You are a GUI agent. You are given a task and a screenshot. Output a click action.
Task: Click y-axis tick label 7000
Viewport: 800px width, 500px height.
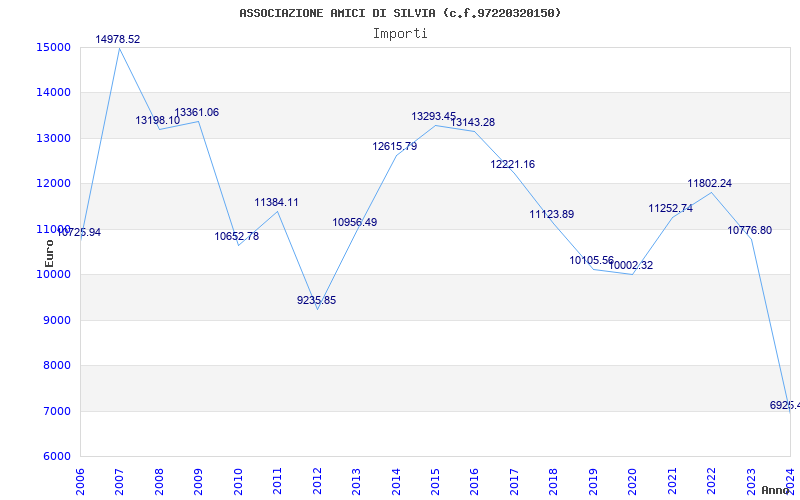[56, 411]
